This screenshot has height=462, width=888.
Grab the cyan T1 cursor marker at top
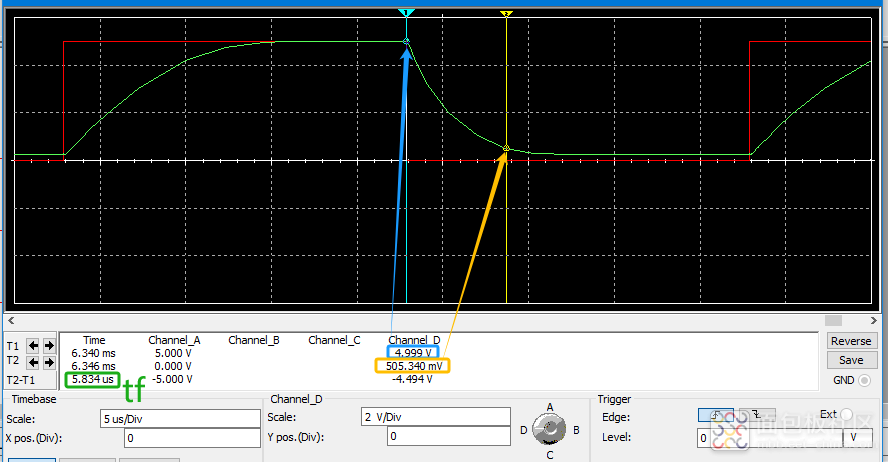[406, 12]
